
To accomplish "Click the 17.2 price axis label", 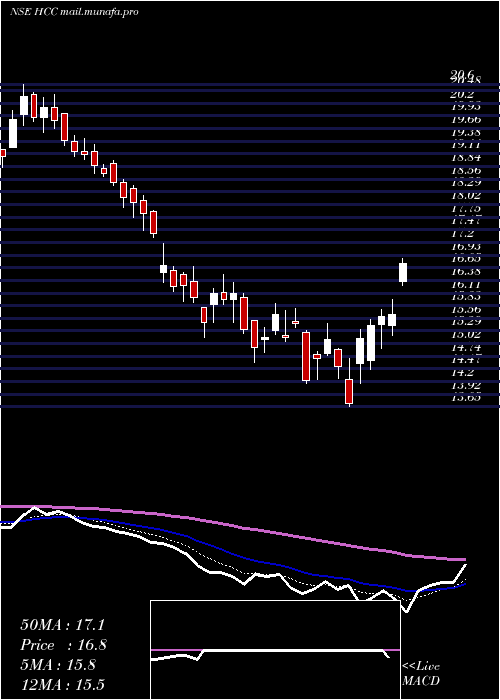I will click(x=462, y=233).
